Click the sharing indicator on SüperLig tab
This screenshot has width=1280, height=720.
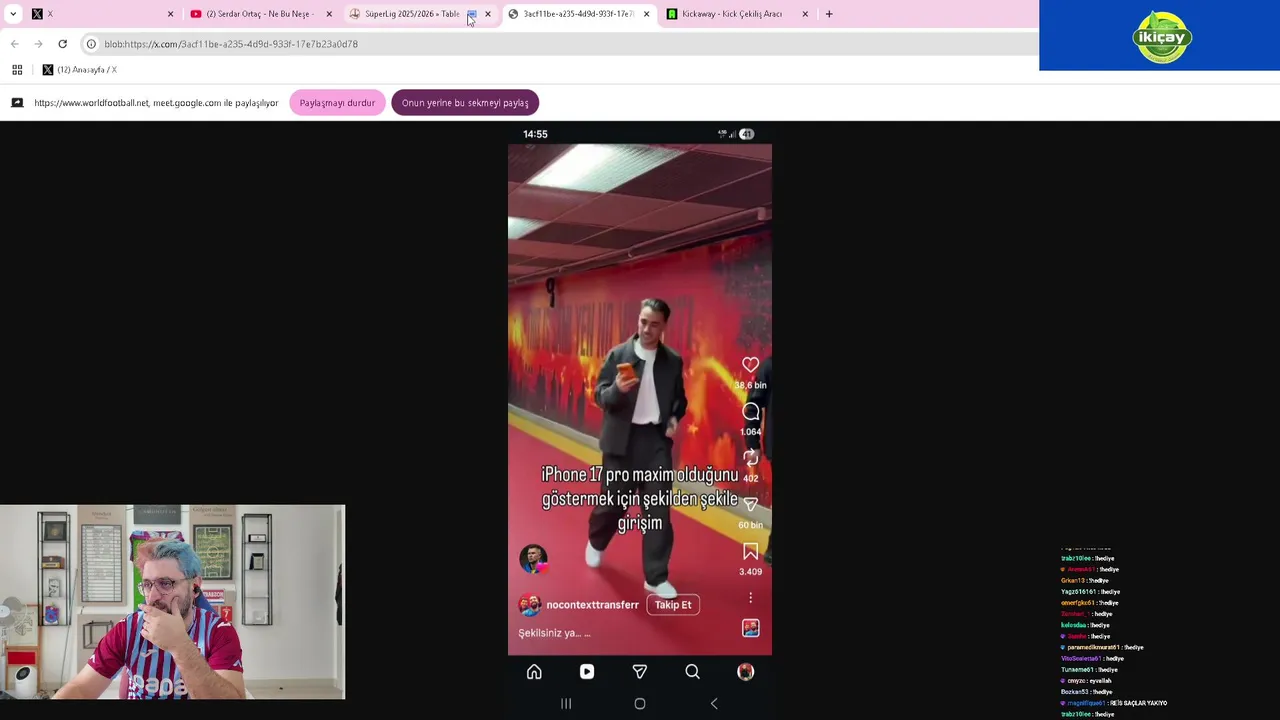(x=472, y=14)
